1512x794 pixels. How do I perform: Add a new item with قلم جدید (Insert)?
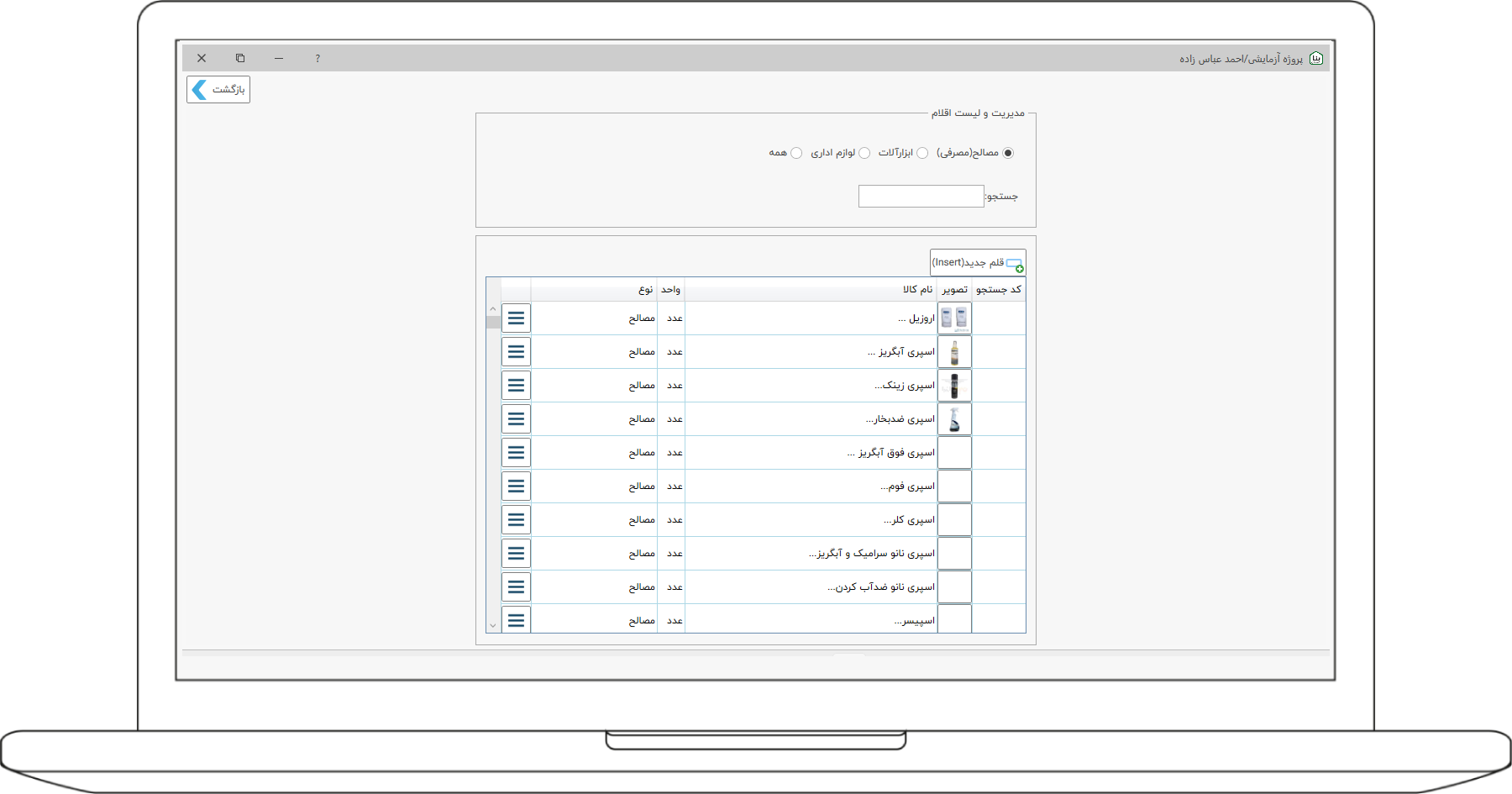tap(978, 263)
